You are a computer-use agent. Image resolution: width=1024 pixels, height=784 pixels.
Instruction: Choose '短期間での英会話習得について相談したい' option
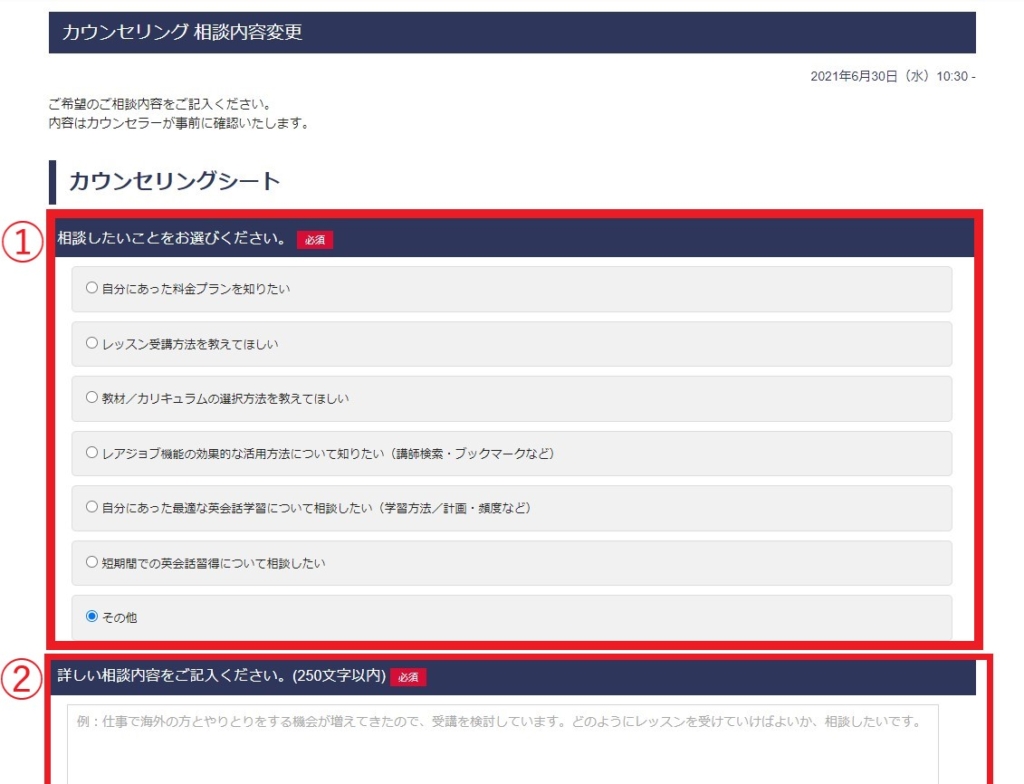coord(91,562)
